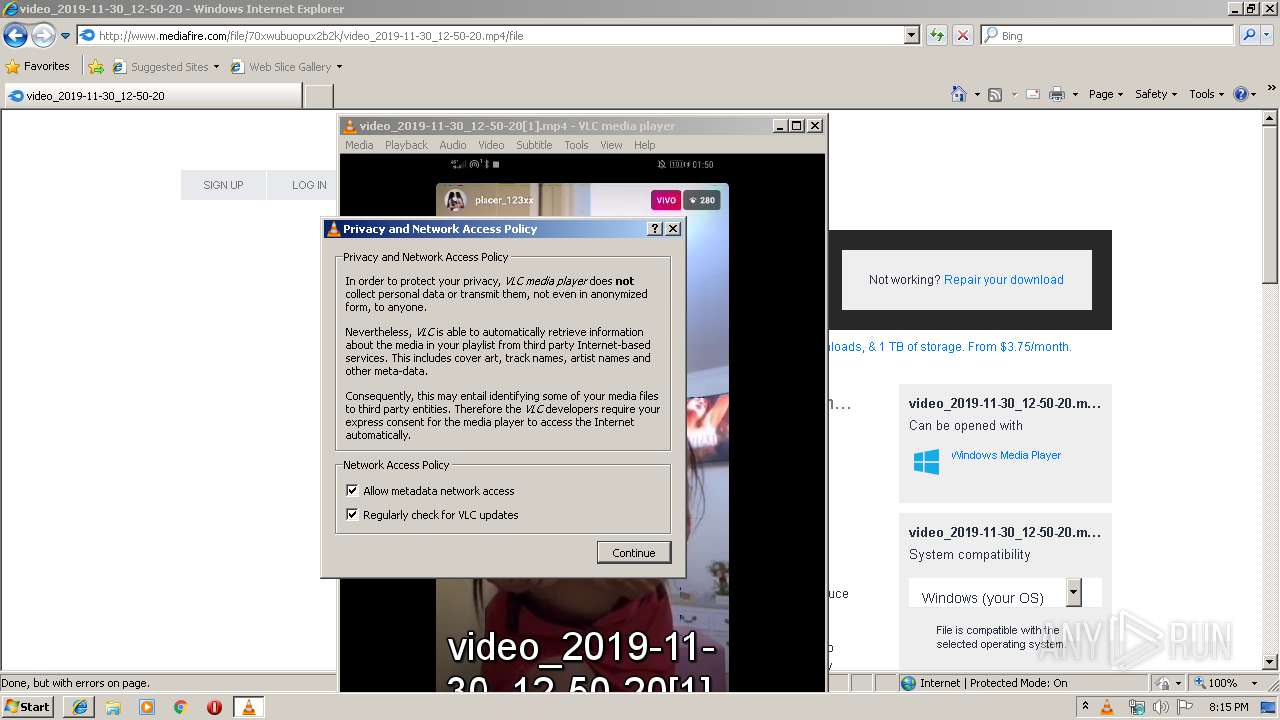The width and height of the screenshot is (1280, 720).
Task: Click the SIGN UP button
Action: 223,185
